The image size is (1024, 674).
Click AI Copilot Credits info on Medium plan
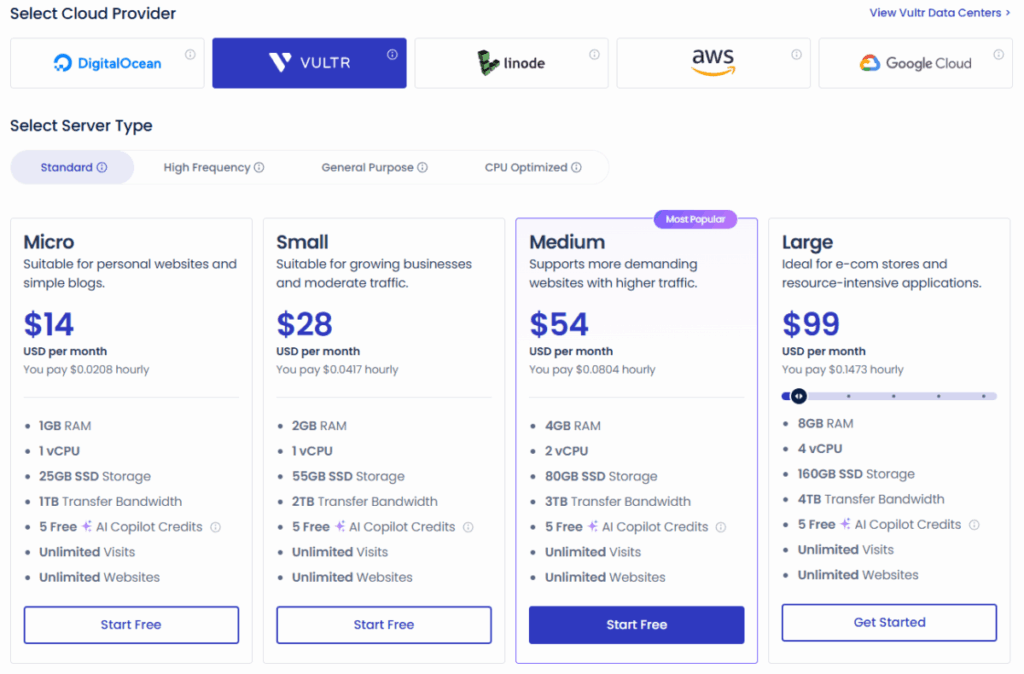(720, 526)
